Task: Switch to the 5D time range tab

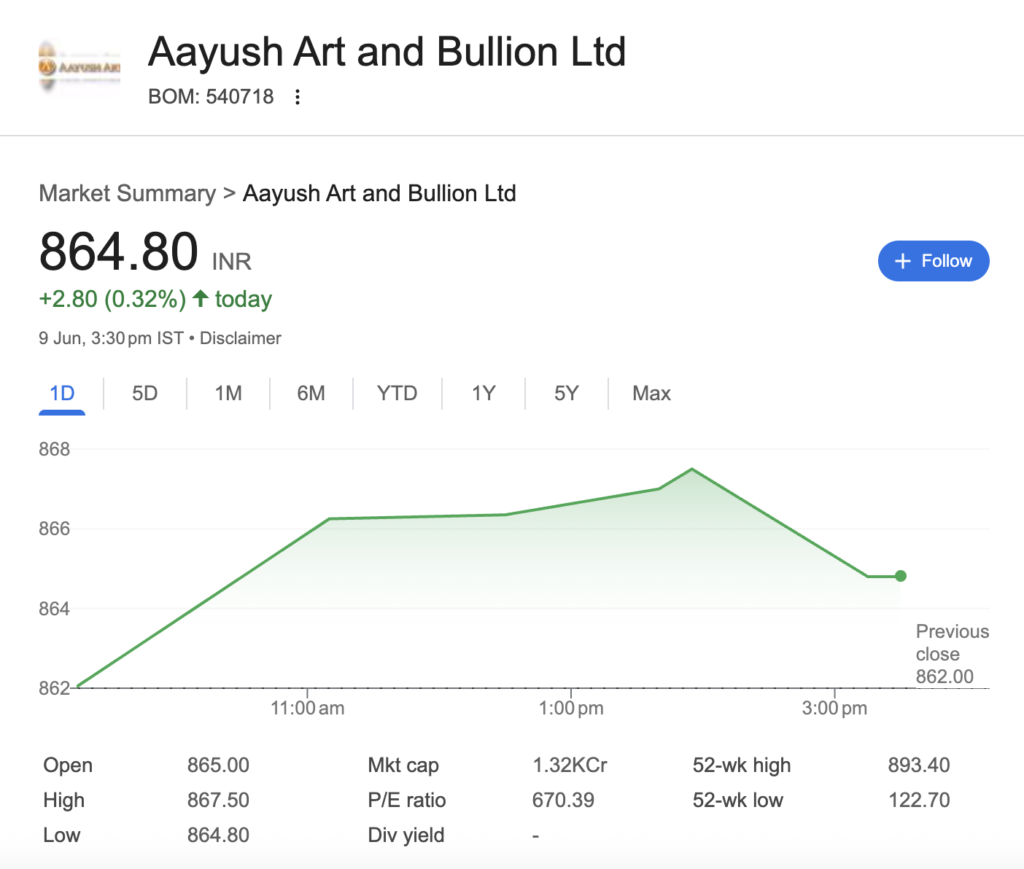Action: (145, 393)
